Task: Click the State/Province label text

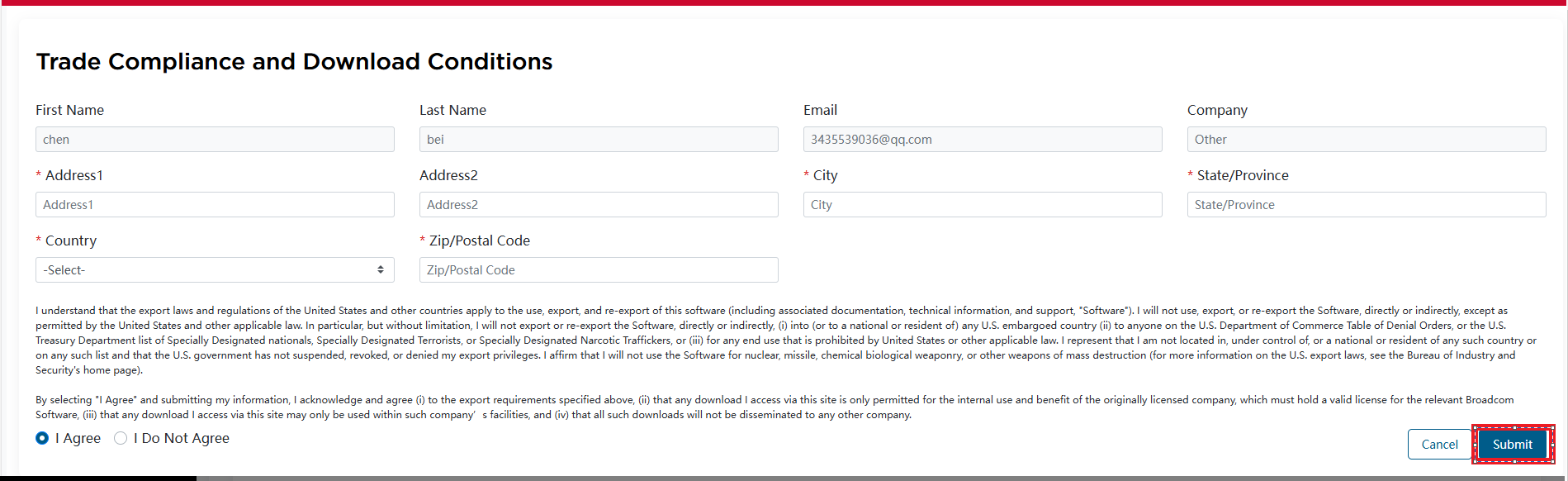Action: pyautogui.click(x=1243, y=175)
